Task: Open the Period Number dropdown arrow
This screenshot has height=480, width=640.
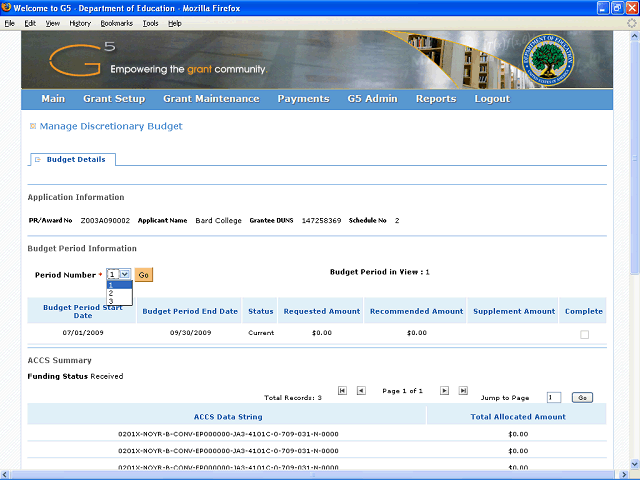Action: tap(126, 274)
